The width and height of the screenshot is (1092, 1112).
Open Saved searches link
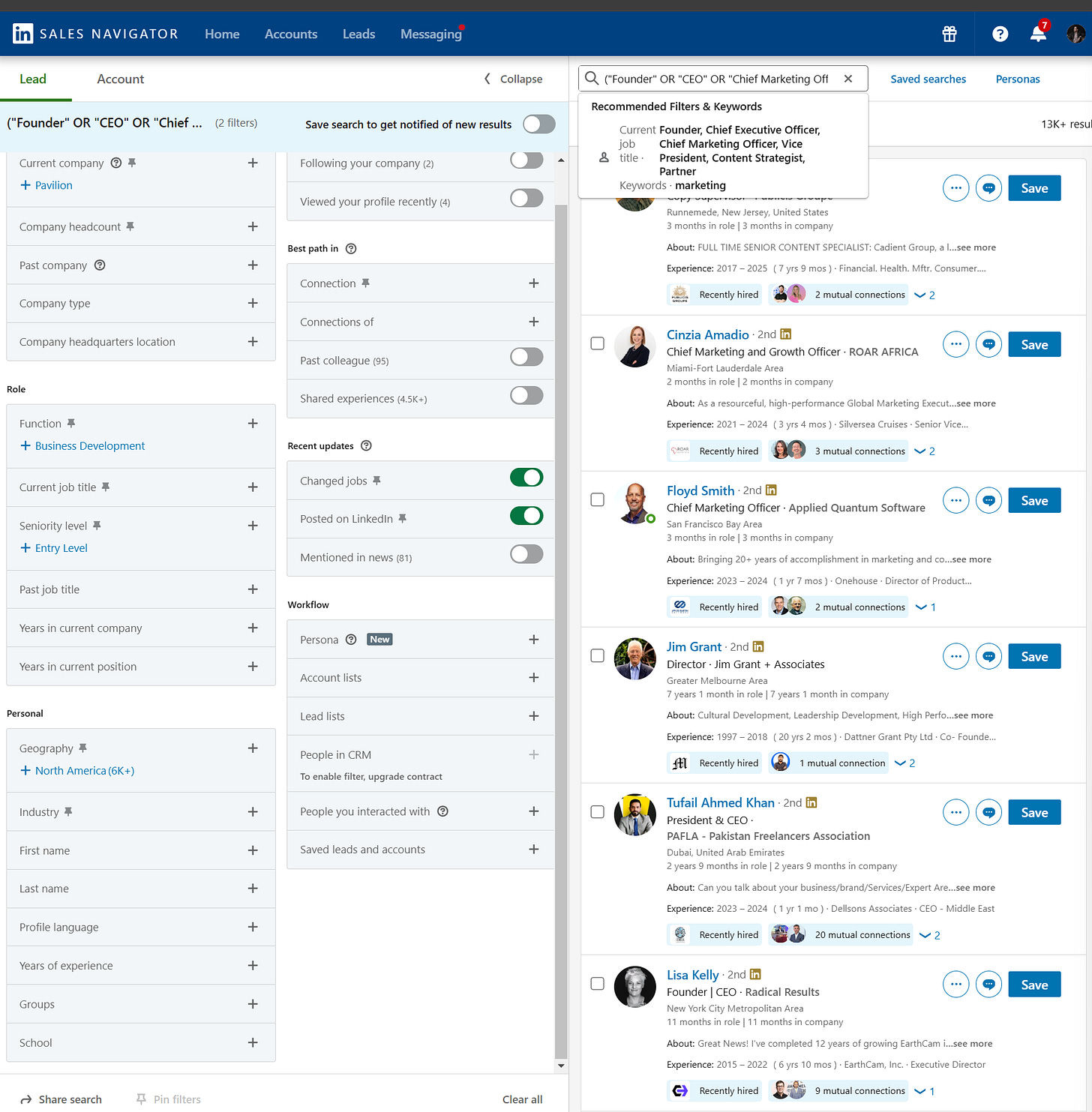[x=928, y=79]
